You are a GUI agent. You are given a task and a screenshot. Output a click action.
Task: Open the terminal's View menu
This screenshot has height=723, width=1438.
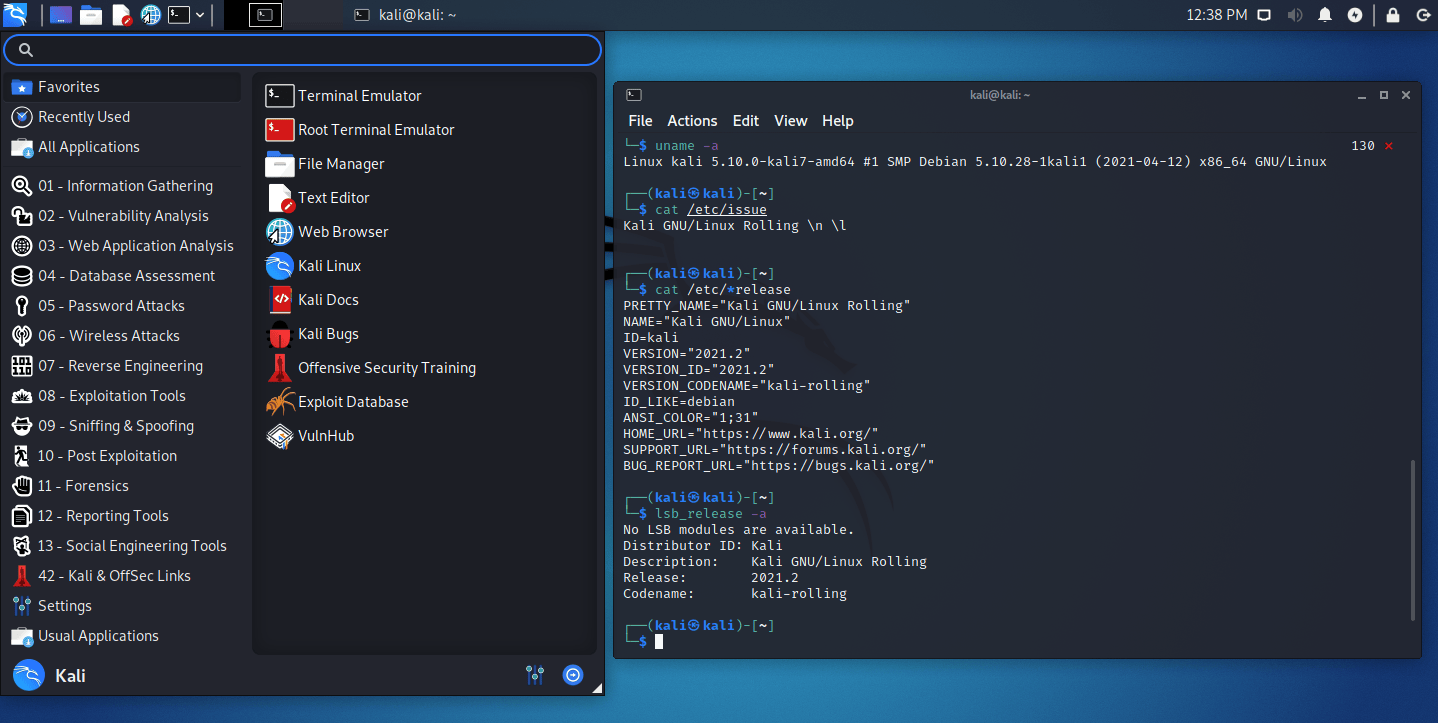pyautogui.click(x=790, y=121)
